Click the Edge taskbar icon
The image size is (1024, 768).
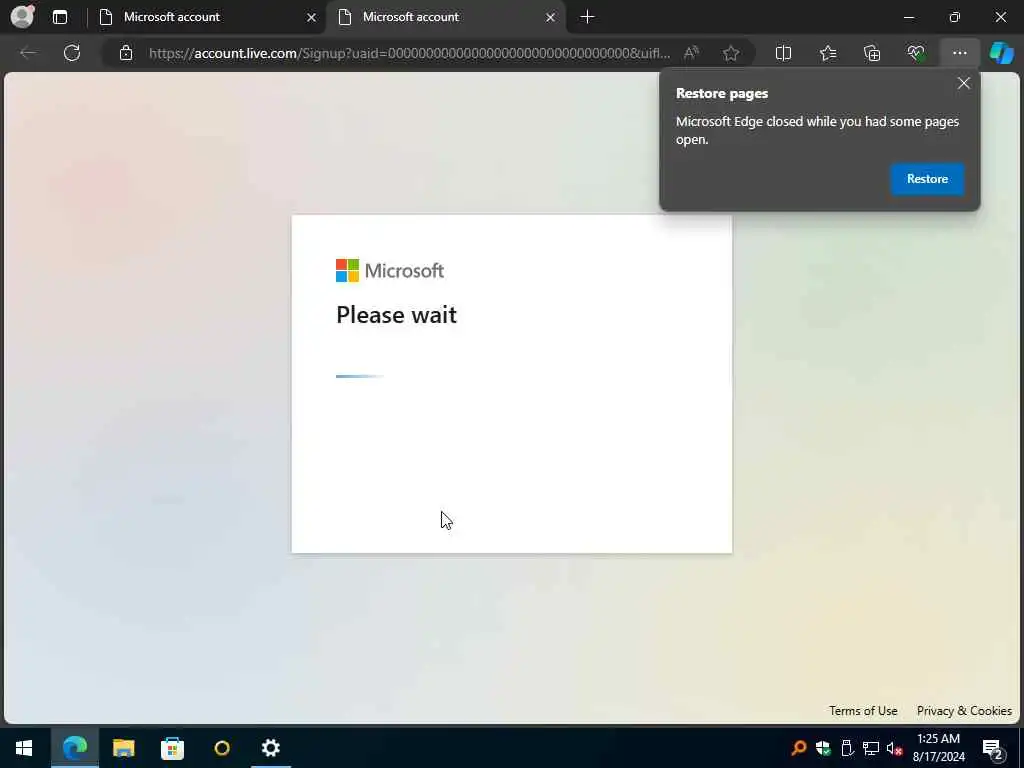point(74,748)
